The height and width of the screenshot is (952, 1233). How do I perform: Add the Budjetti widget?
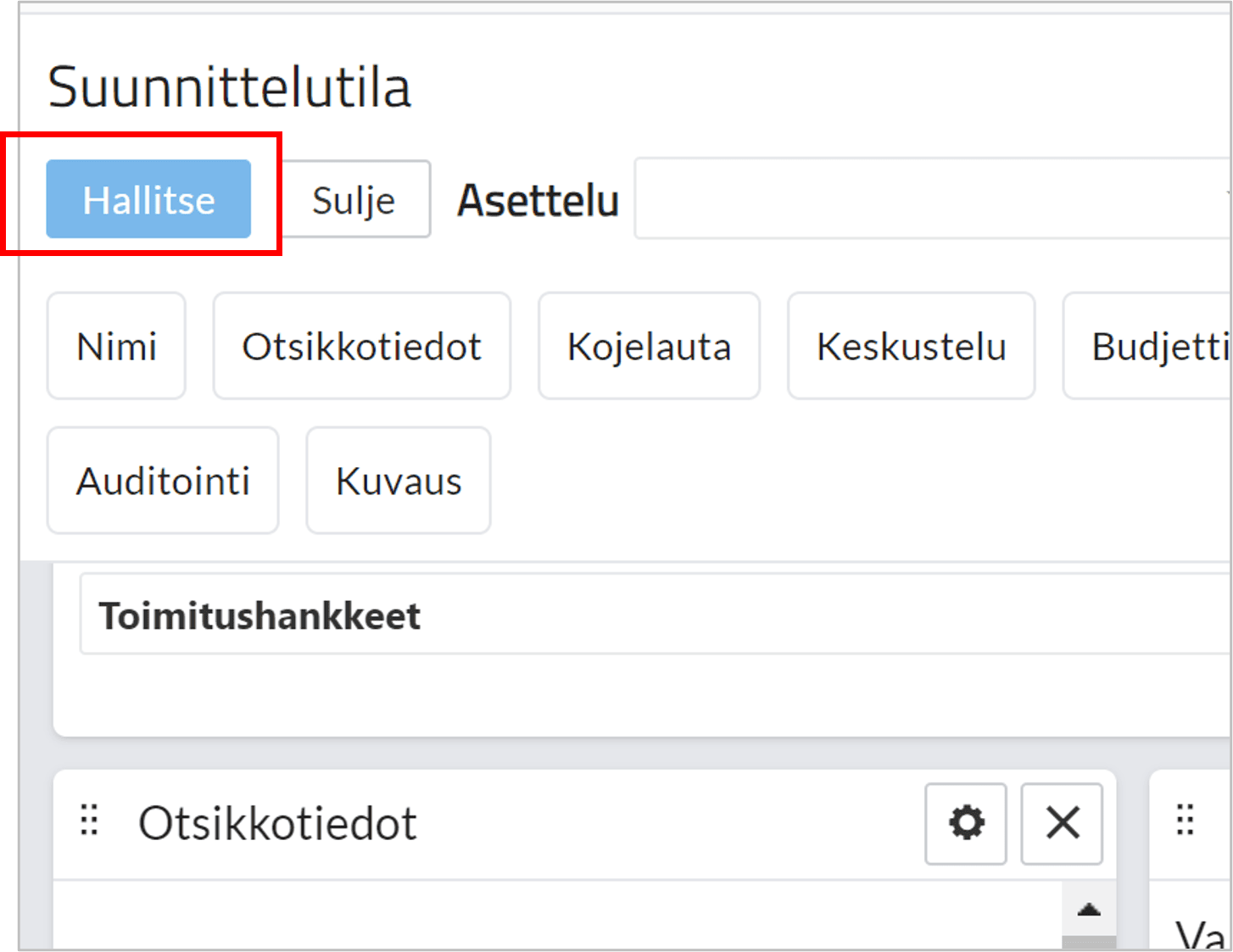click(x=1147, y=346)
